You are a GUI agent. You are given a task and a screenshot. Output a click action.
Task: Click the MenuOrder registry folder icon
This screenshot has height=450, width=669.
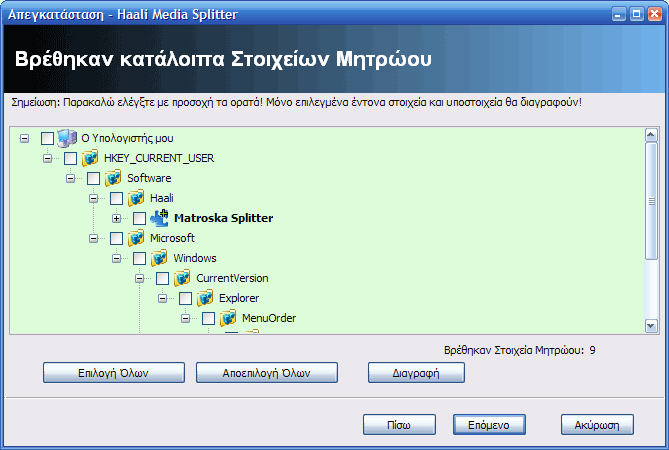tap(228, 318)
